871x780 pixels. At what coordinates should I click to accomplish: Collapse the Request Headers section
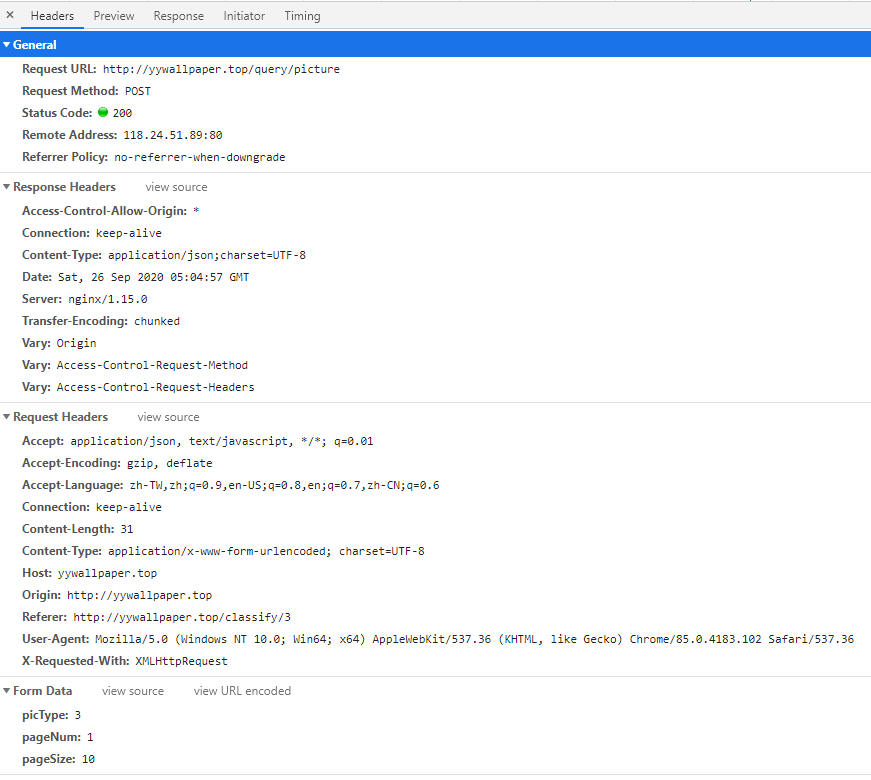tap(59, 417)
